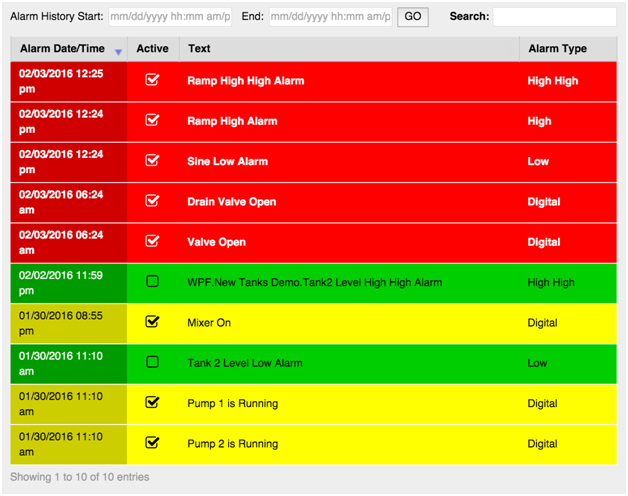The width and height of the screenshot is (628, 496).
Task: Click the Alarm History Start date field
Action: (x=170, y=17)
